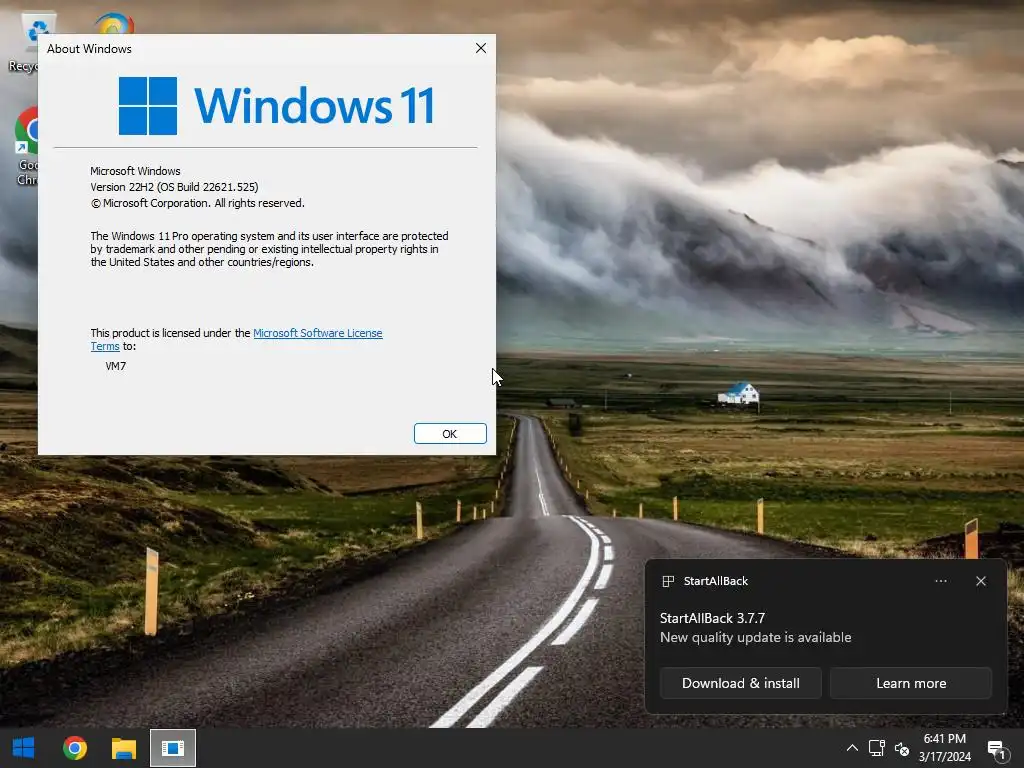Open the Microsoft Software License Terms link
The image size is (1024, 768).
[317, 333]
